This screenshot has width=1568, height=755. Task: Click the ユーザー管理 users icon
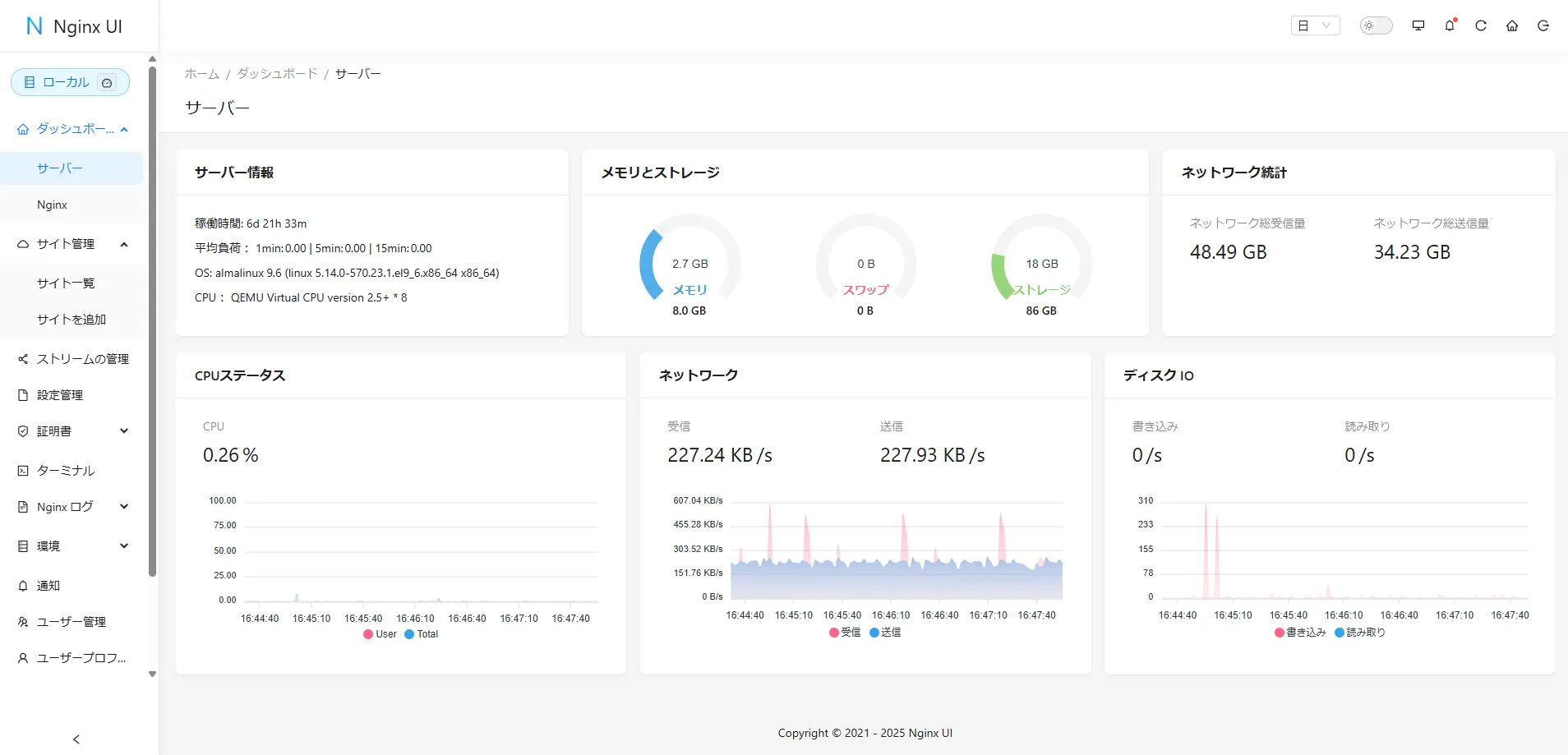23,622
